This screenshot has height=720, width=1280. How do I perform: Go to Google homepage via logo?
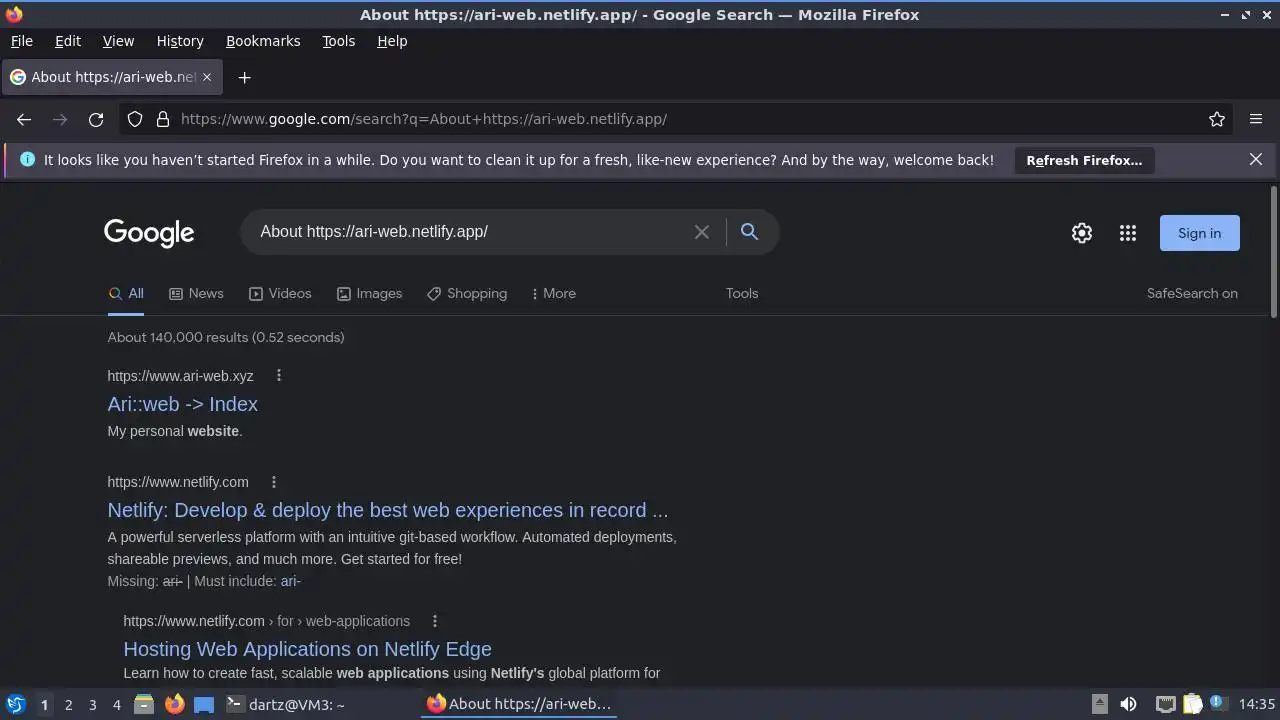click(149, 233)
